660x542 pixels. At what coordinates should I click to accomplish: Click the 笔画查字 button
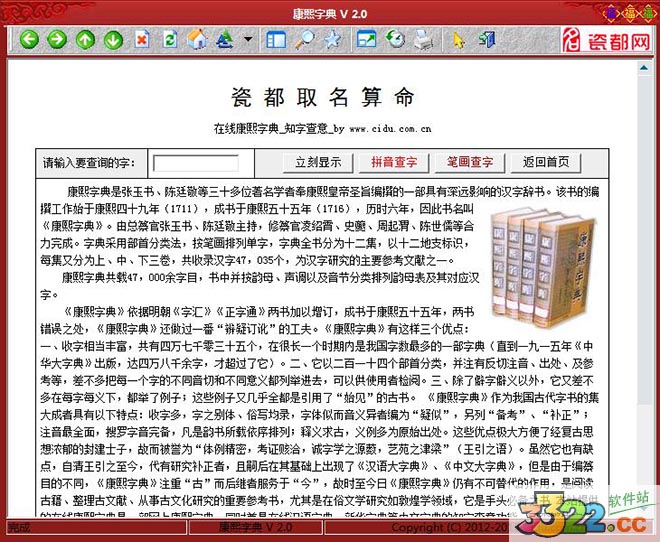pyautogui.click(x=470, y=163)
